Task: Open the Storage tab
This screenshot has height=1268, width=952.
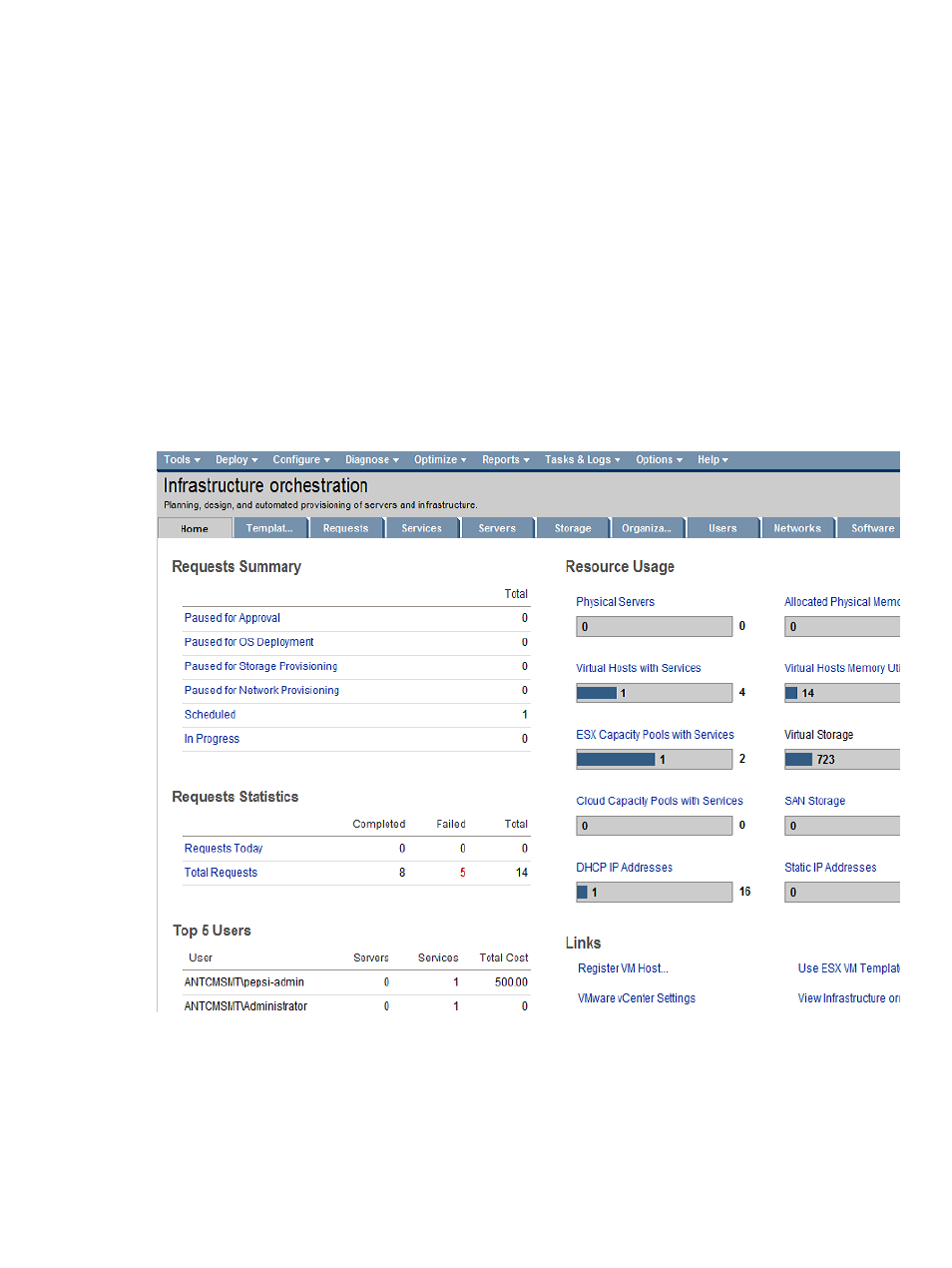Action: tap(573, 528)
